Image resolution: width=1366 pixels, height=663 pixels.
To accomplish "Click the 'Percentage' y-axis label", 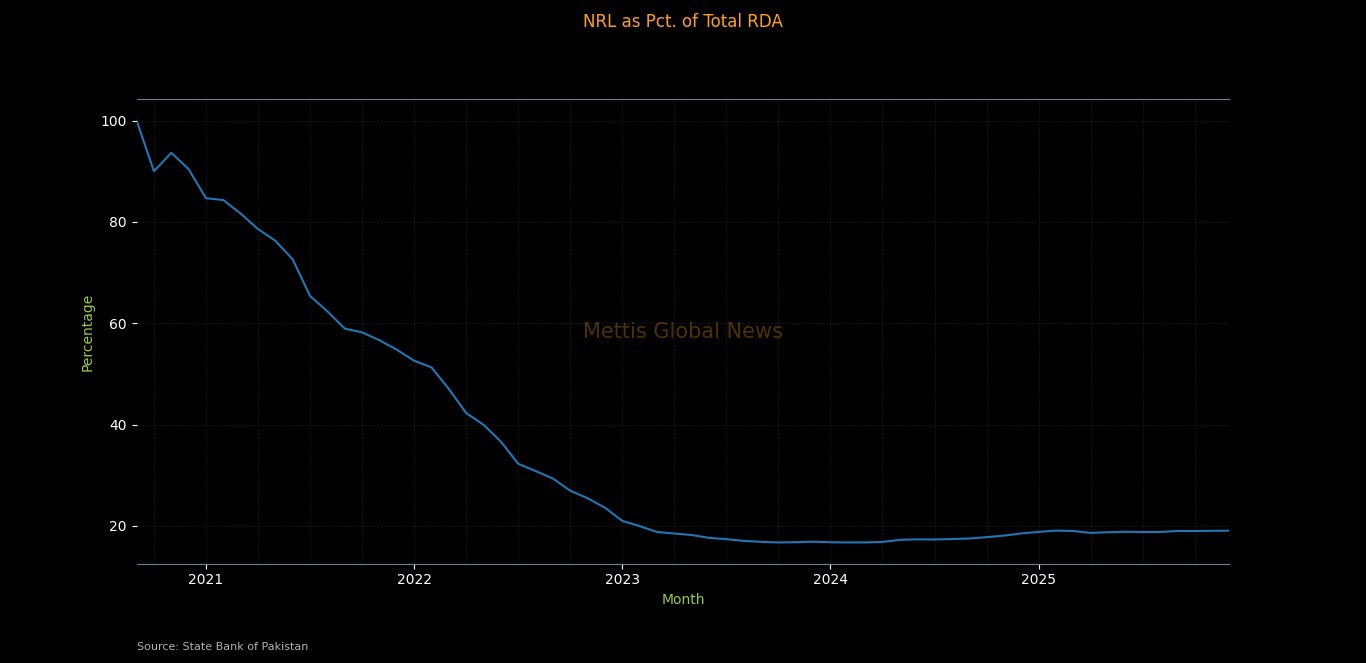I will point(88,333).
